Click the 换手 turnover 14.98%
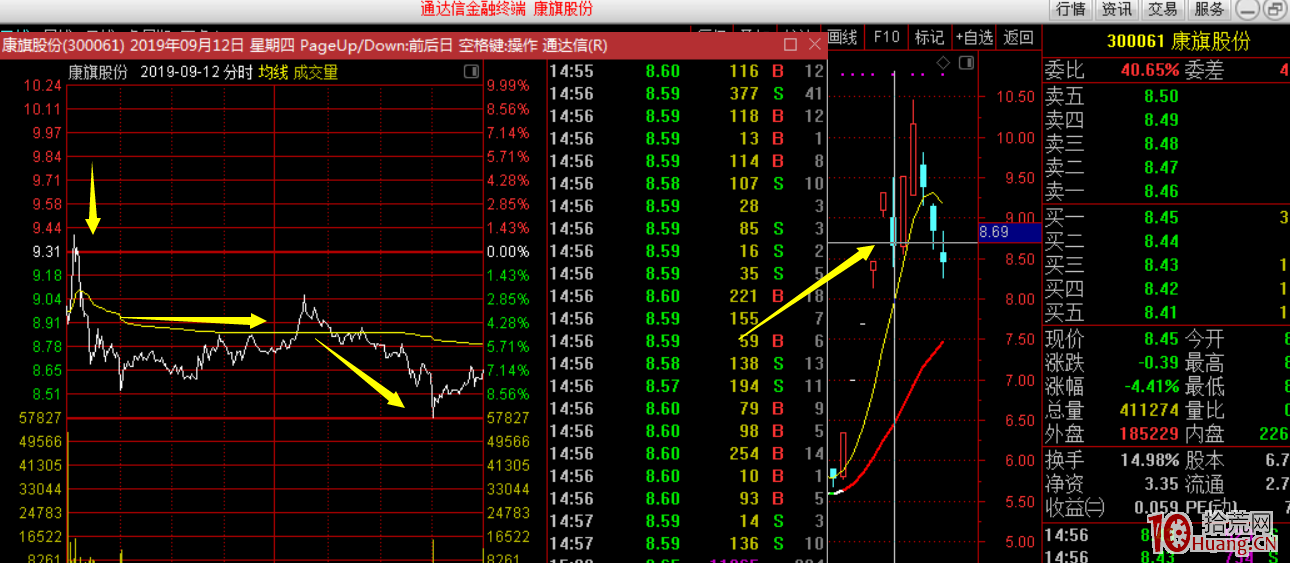 tap(1149, 460)
